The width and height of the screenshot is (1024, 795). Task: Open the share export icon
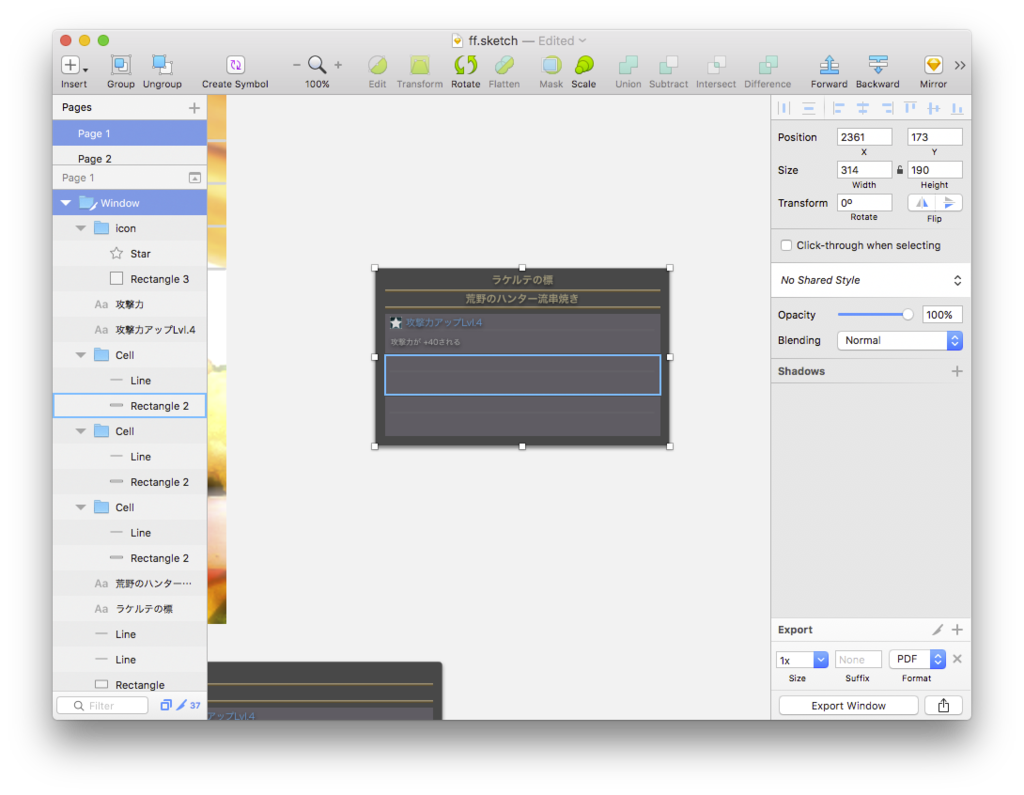pos(943,706)
